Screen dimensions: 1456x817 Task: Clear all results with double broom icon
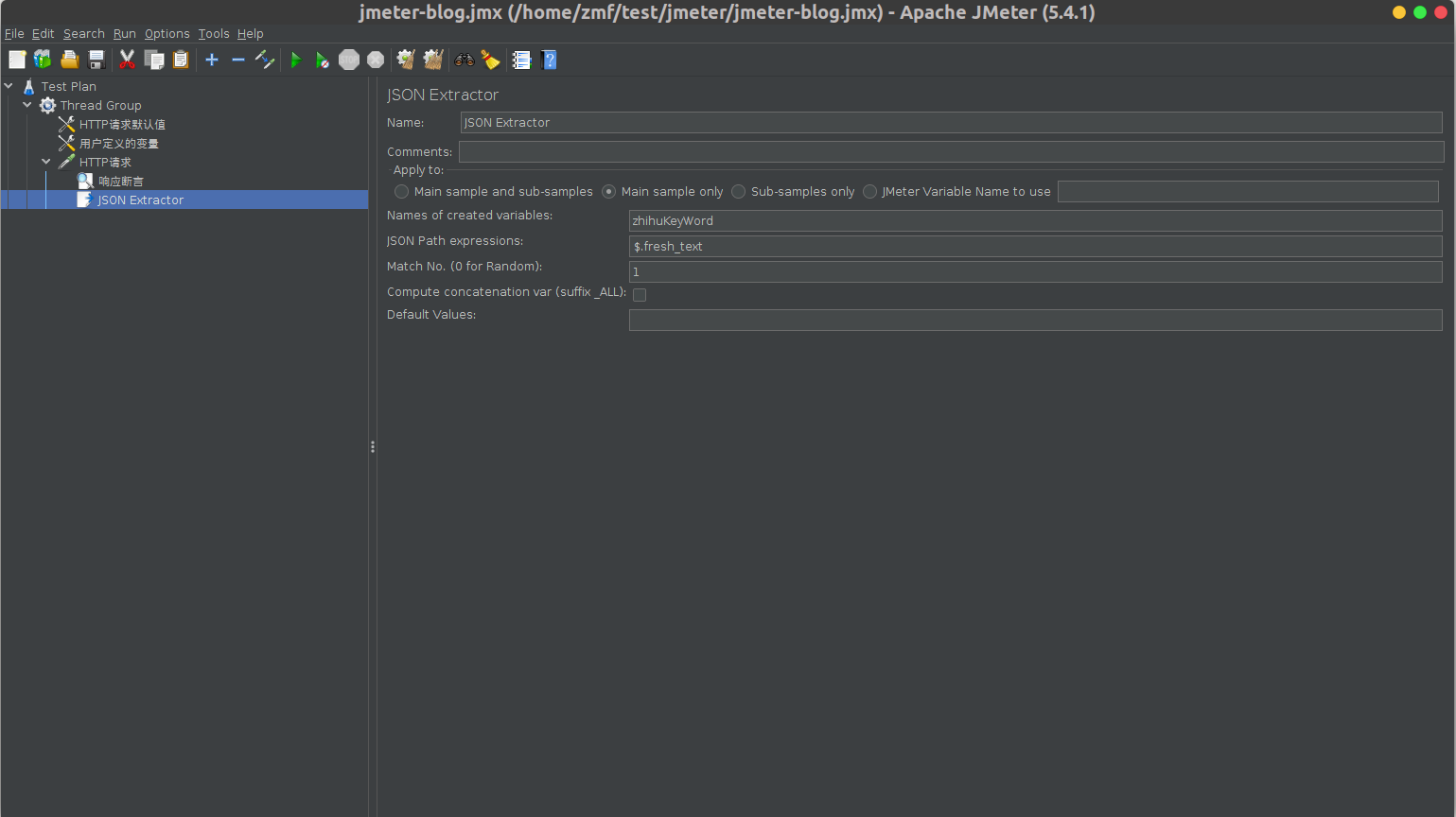[x=433, y=60]
